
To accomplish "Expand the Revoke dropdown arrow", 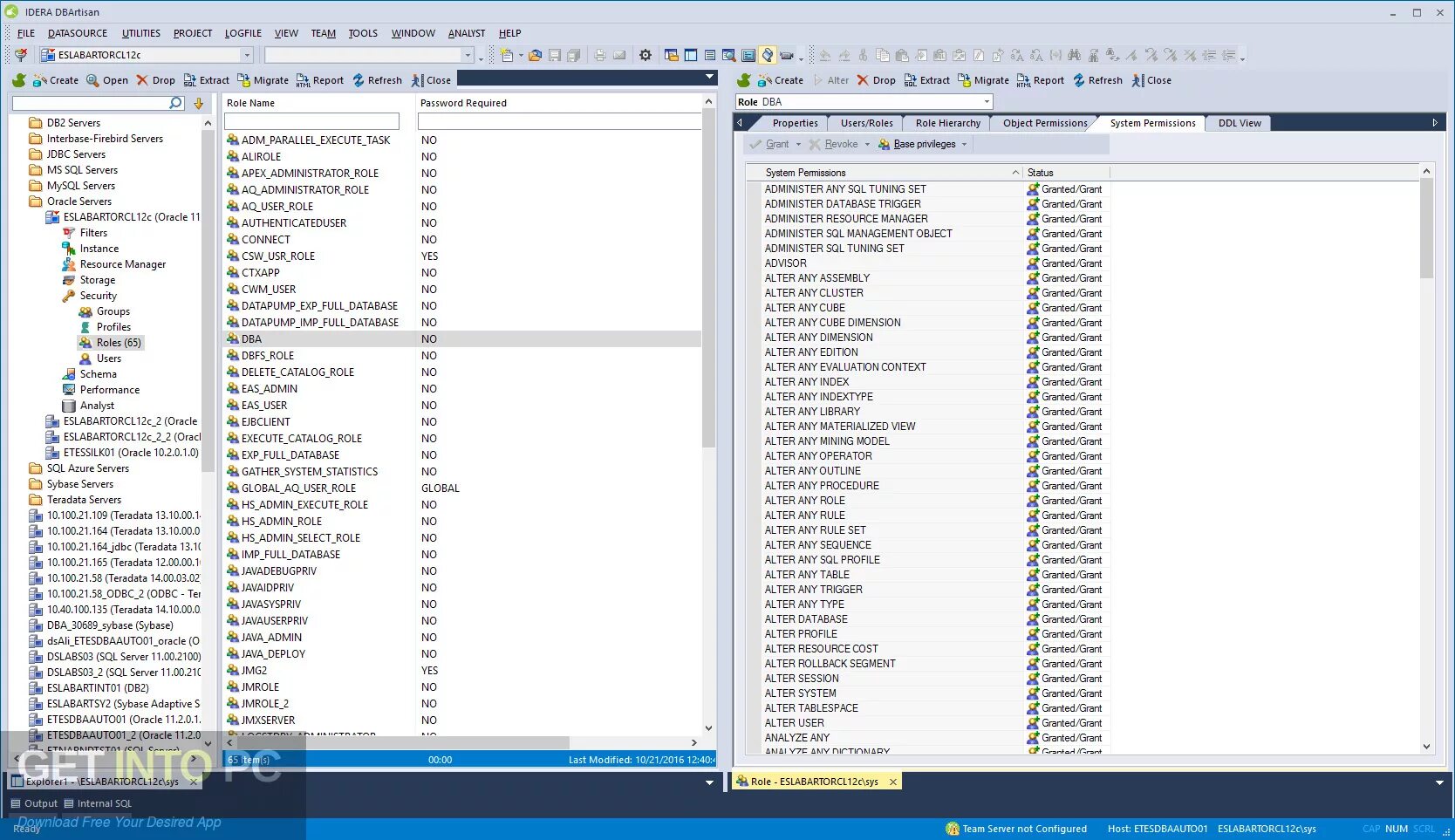I will [867, 145].
